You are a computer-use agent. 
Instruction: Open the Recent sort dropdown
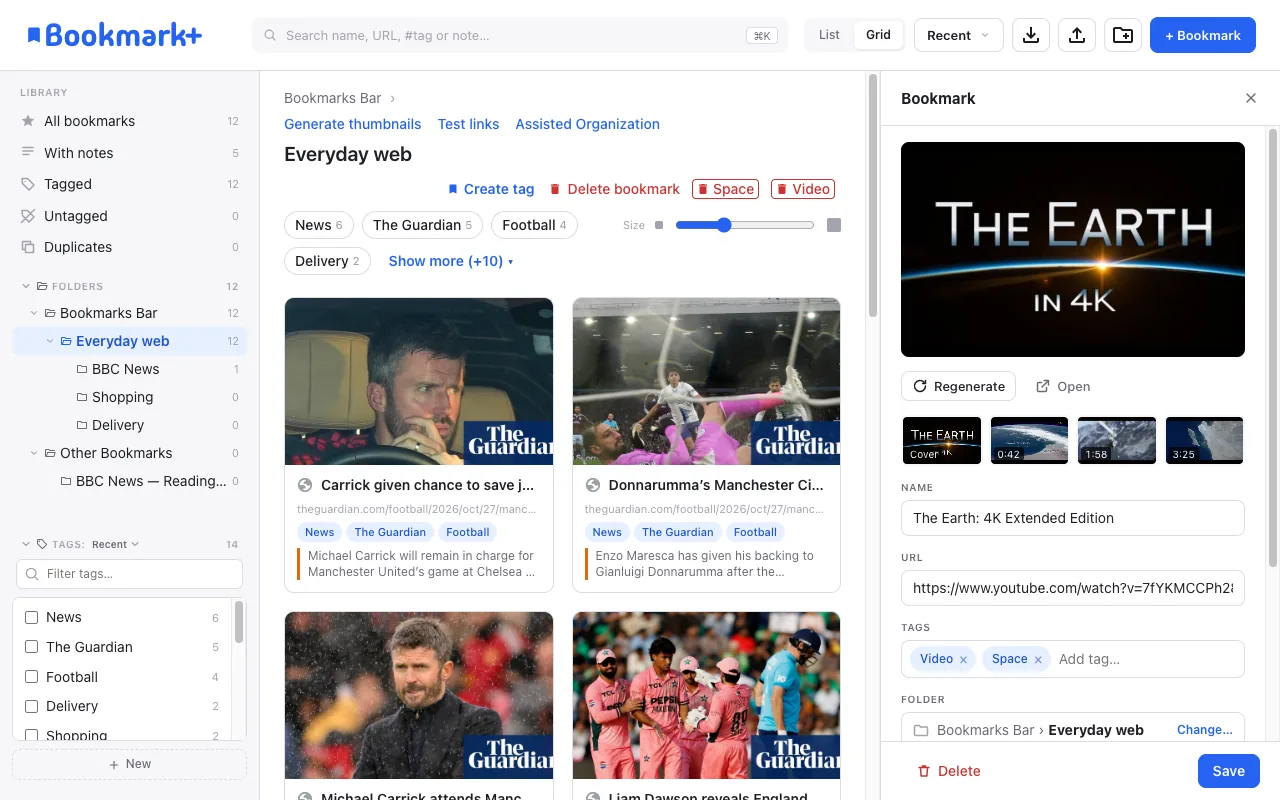pyautogui.click(x=958, y=35)
